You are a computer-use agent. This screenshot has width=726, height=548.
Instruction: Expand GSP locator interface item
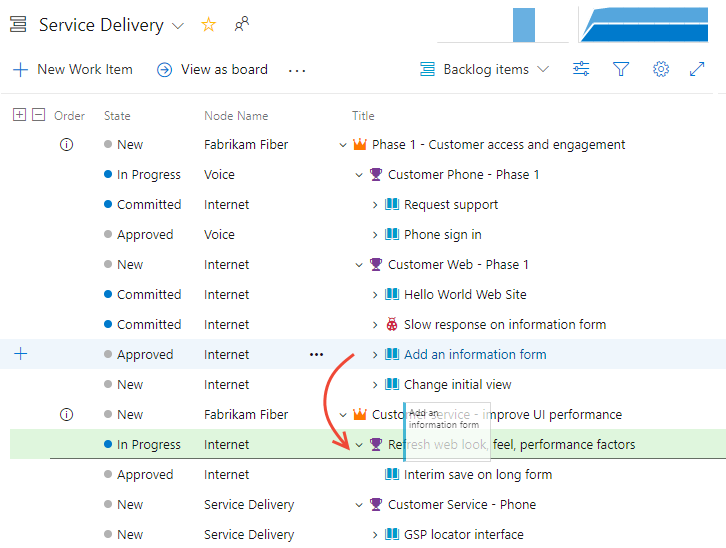[375, 535]
